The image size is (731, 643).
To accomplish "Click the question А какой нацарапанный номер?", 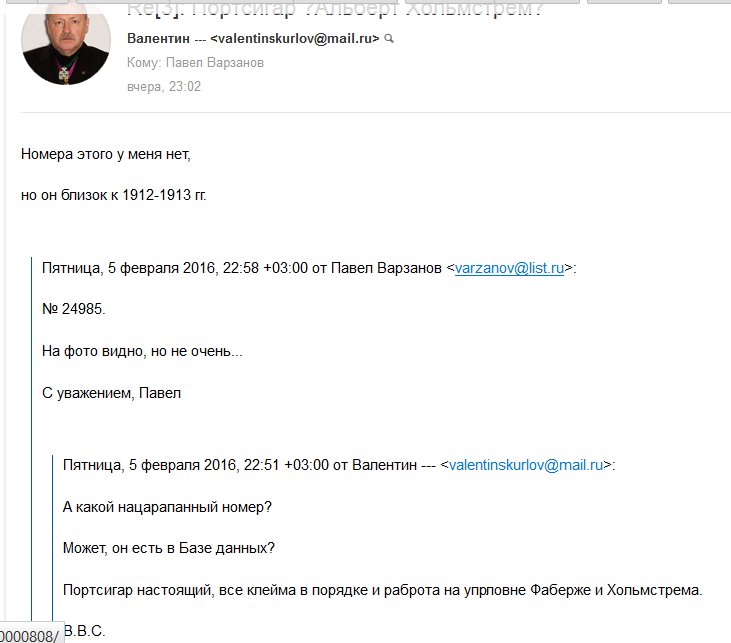I will (167, 507).
